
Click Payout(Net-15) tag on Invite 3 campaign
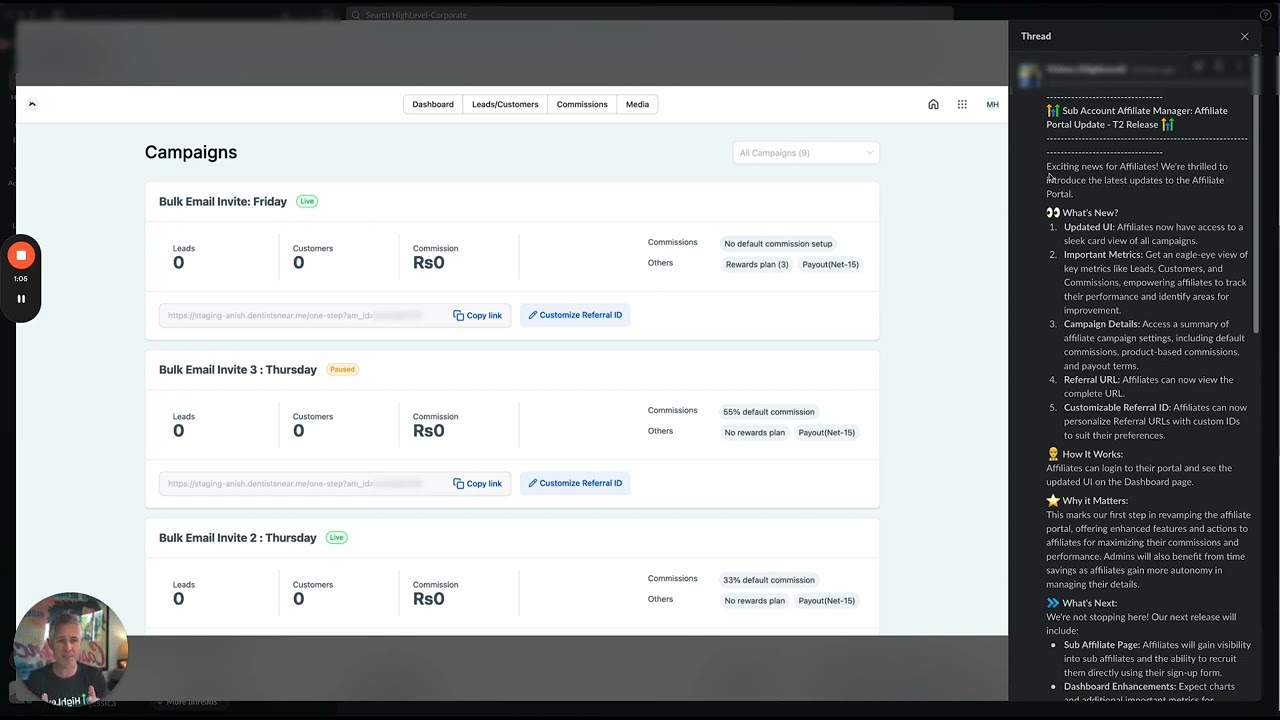827,432
